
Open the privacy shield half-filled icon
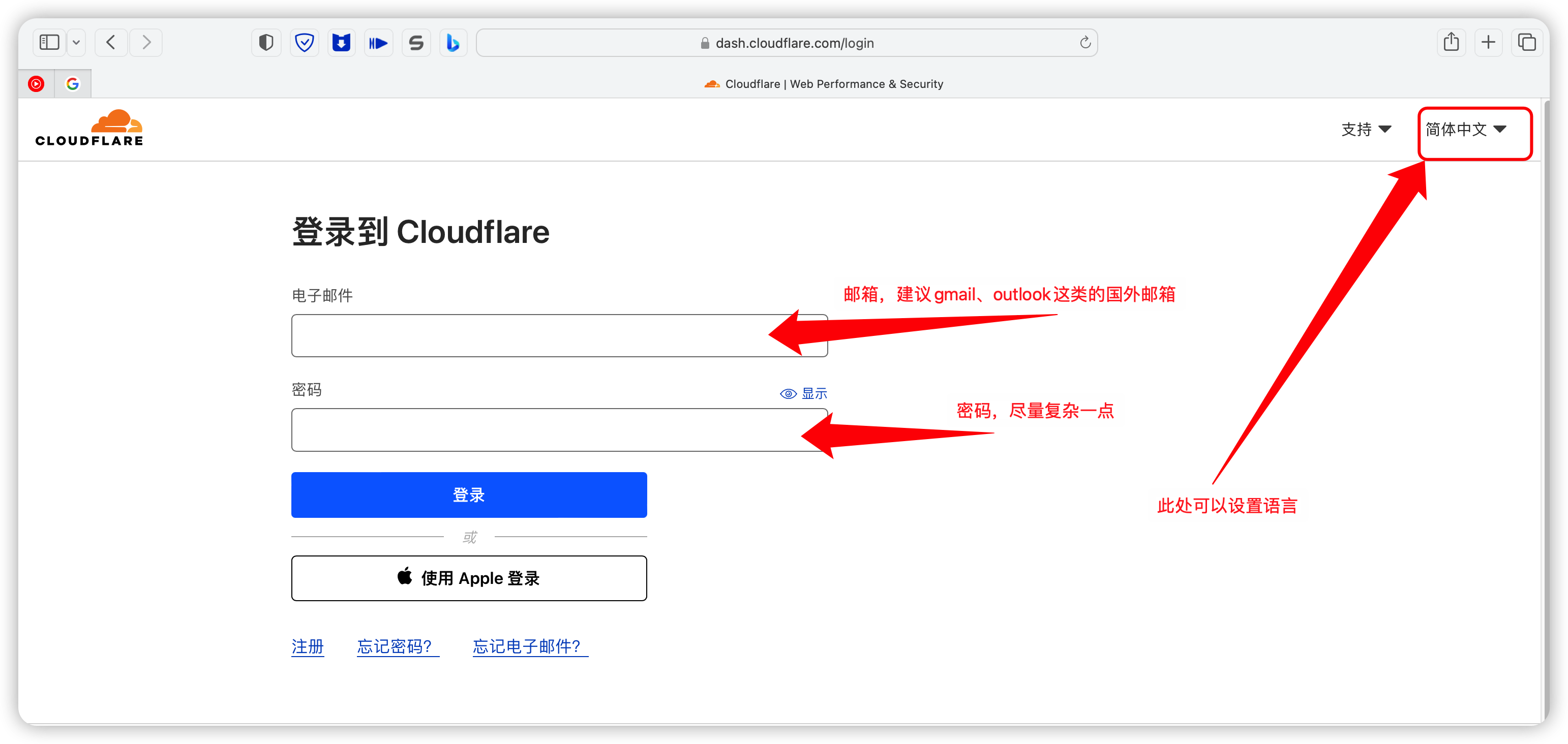point(266,43)
